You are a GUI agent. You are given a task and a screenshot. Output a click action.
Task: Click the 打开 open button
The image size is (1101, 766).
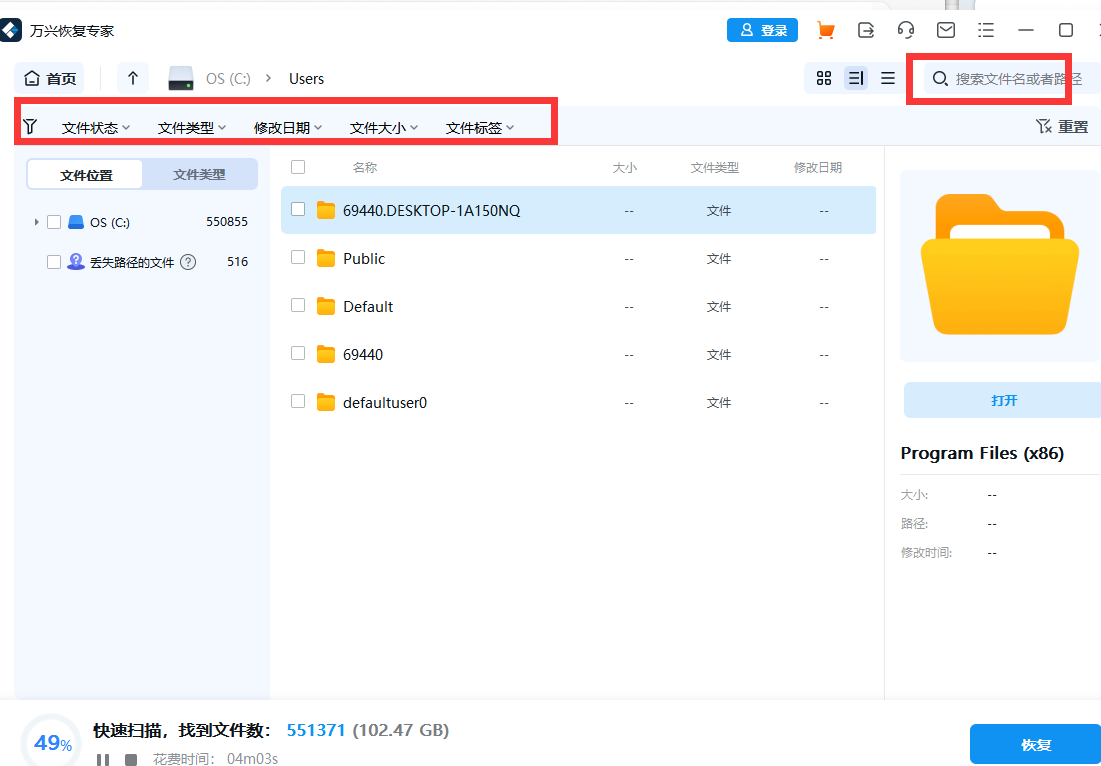tap(1003, 399)
